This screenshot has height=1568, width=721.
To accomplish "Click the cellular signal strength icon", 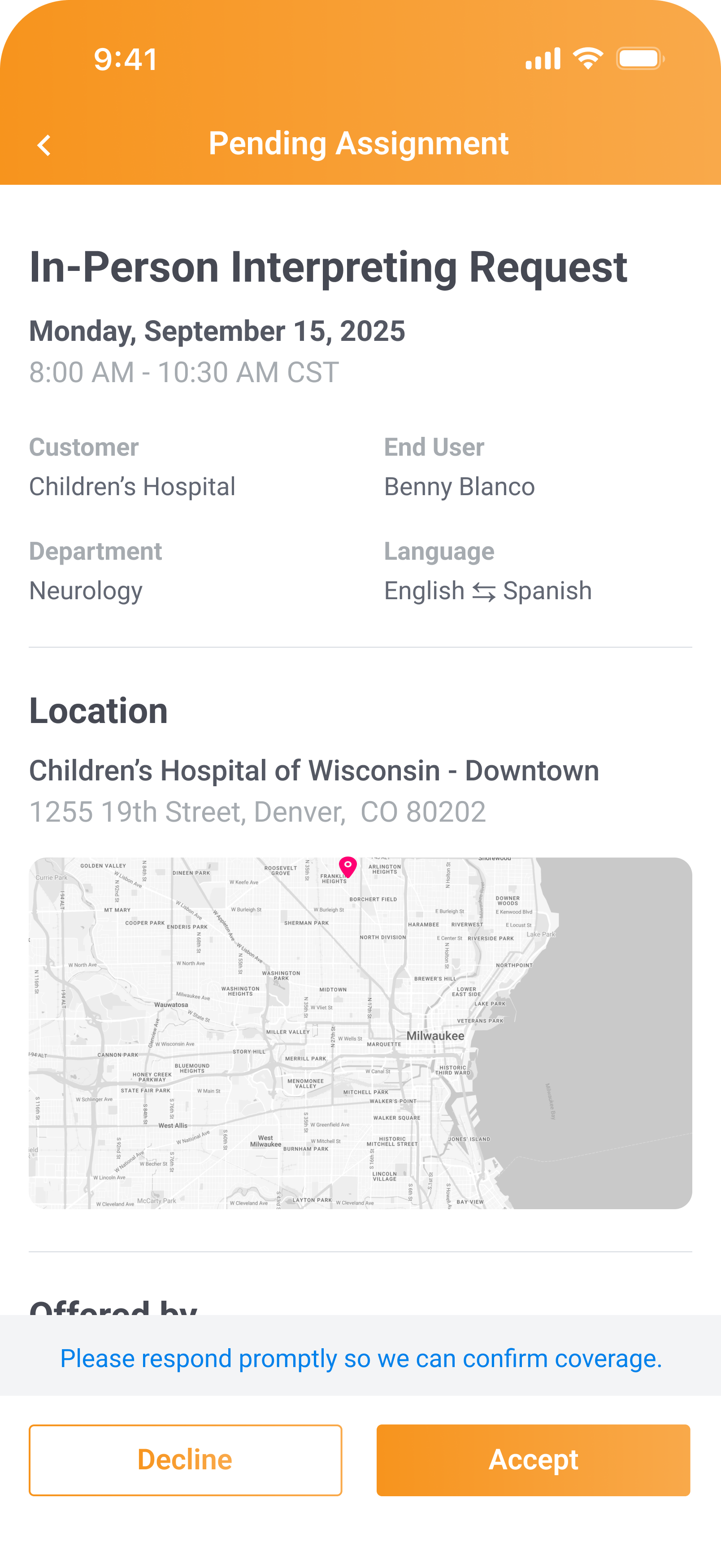I will [543, 59].
